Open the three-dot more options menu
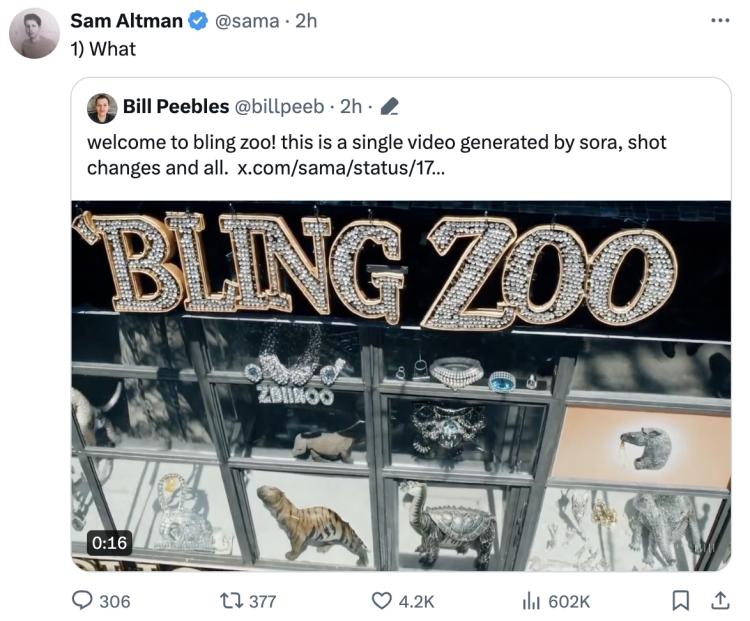 720,21
